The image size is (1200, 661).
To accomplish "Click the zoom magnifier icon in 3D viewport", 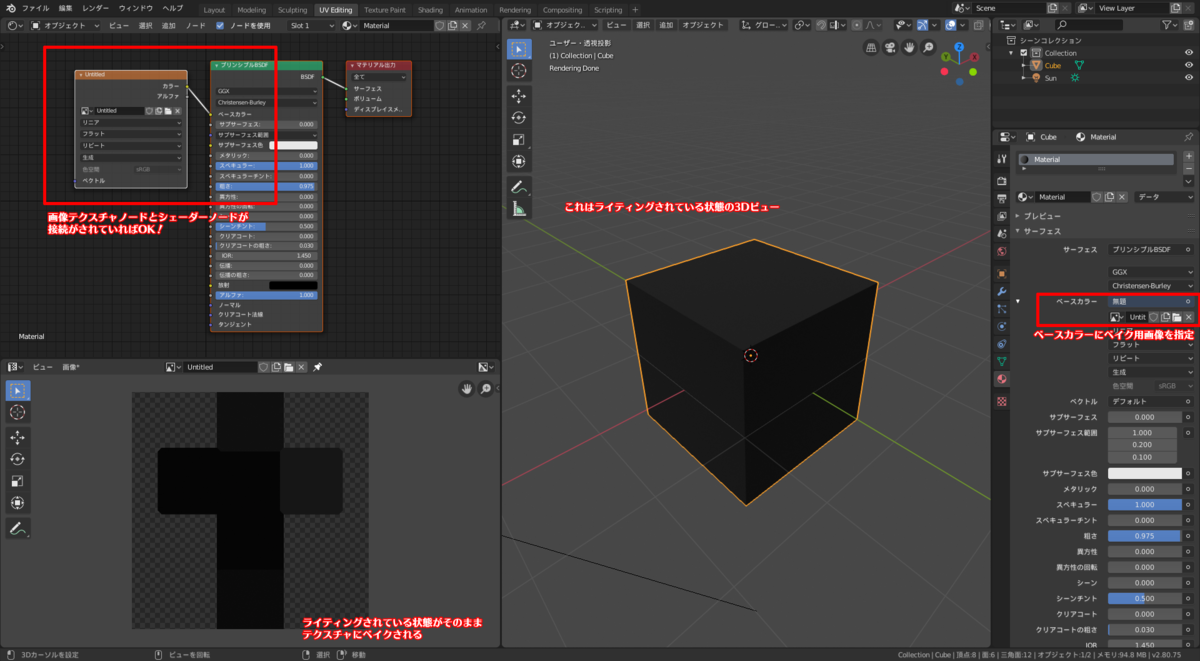I will (x=929, y=47).
